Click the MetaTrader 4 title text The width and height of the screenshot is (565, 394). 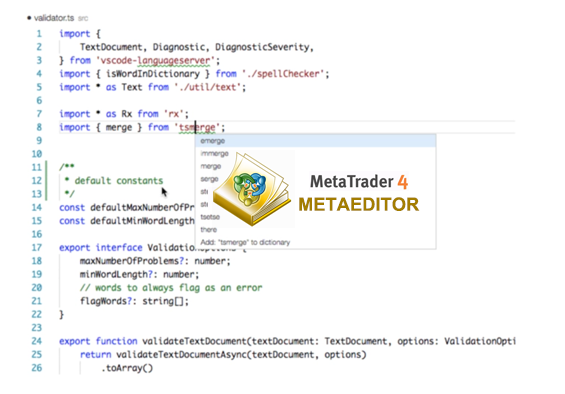(x=359, y=182)
